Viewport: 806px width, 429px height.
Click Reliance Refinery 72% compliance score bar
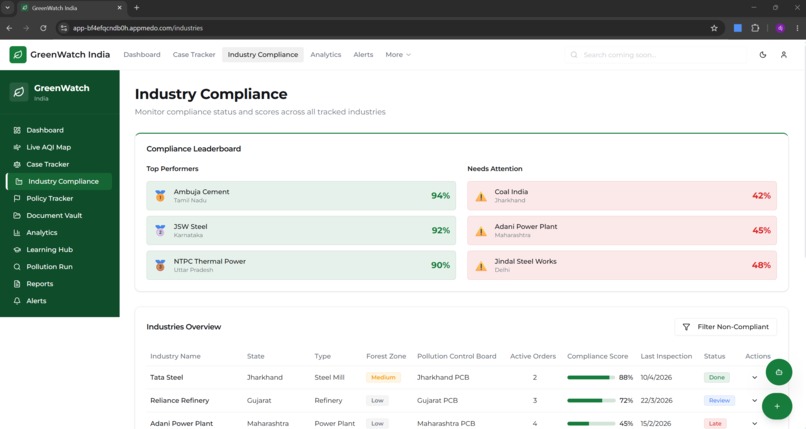click(591, 401)
